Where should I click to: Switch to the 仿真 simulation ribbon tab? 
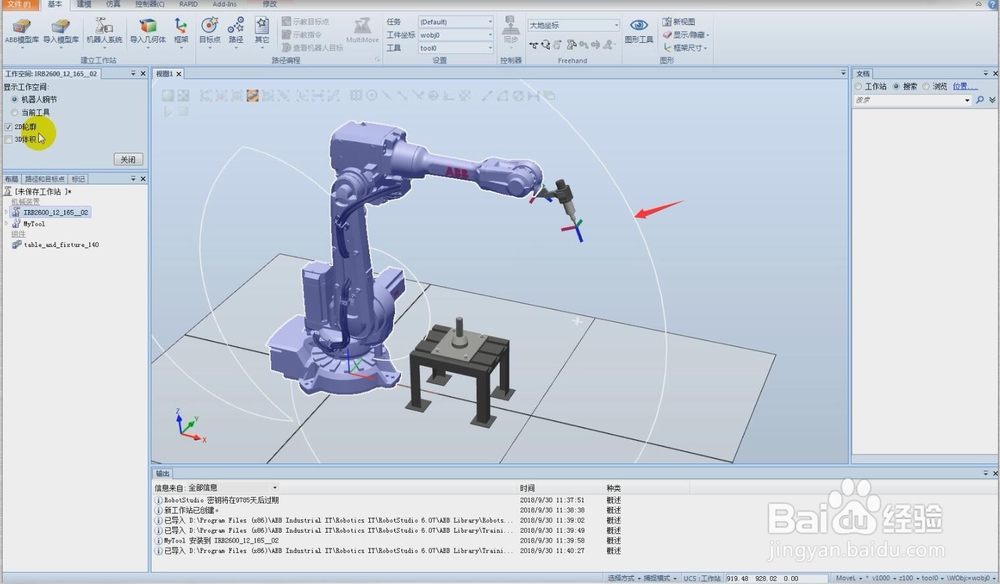113,4
